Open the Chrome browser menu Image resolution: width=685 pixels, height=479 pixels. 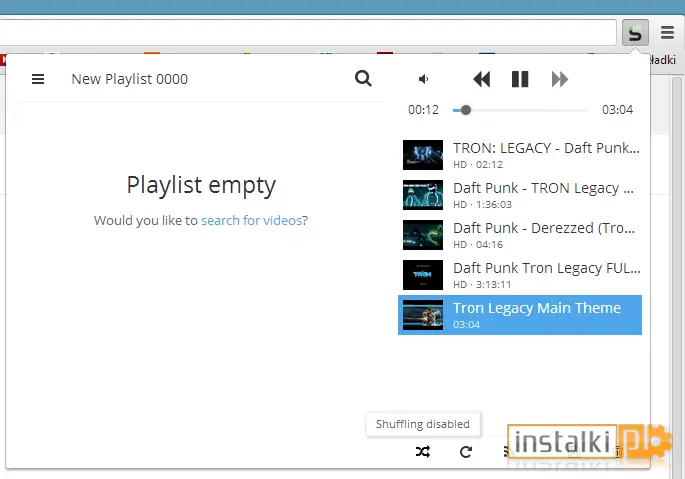pyautogui.click(x=667, y=33)
